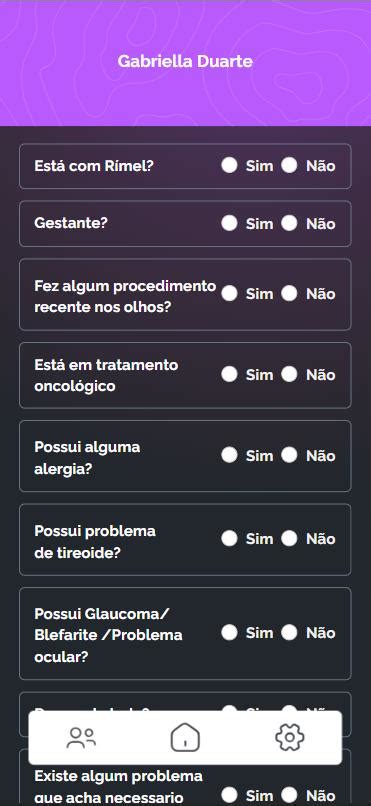
Task: Select Não for tratamento oncológico
Action: (289, 375)
